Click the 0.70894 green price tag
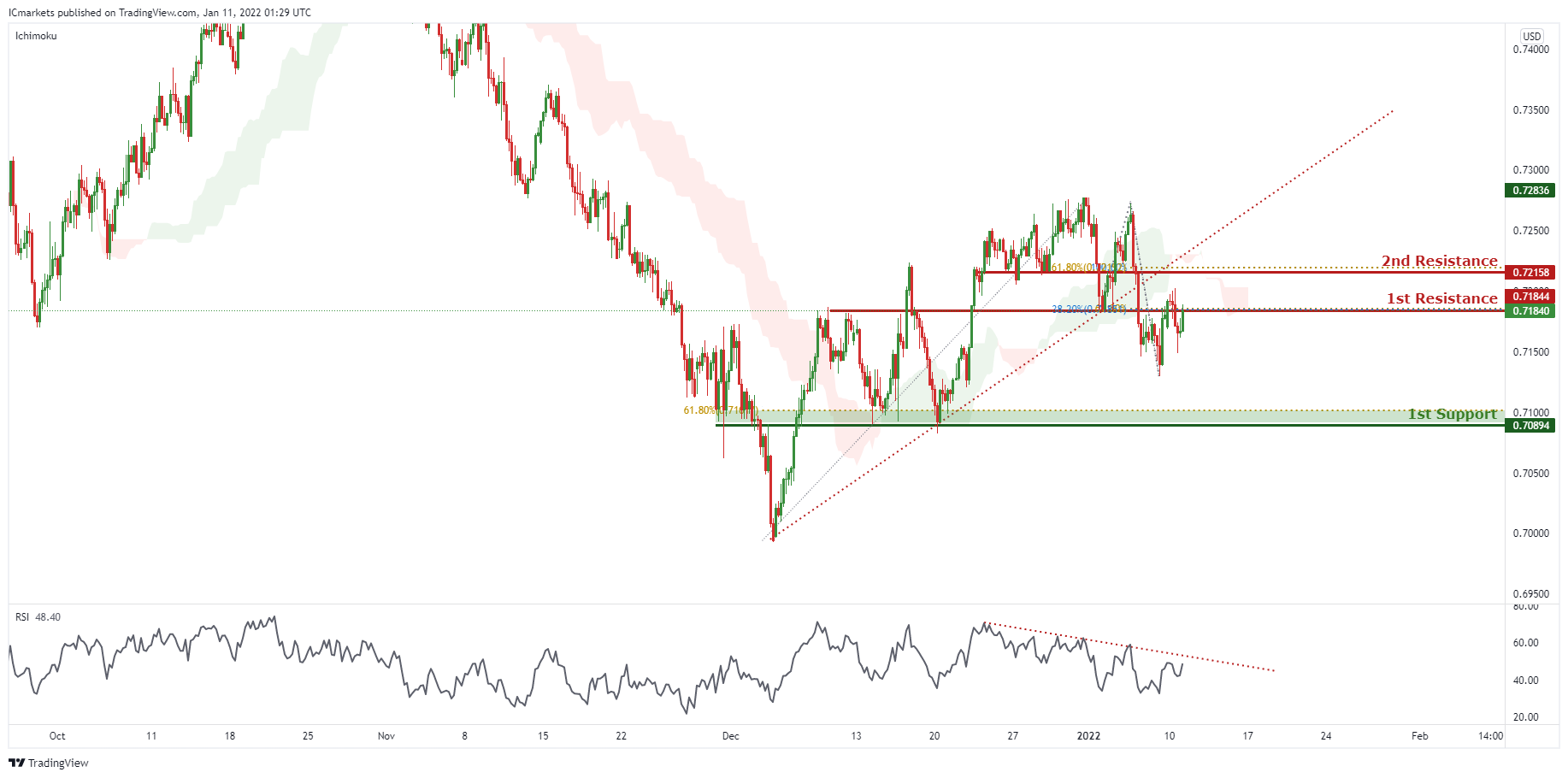1568x778 pixels. [1530, 426]
